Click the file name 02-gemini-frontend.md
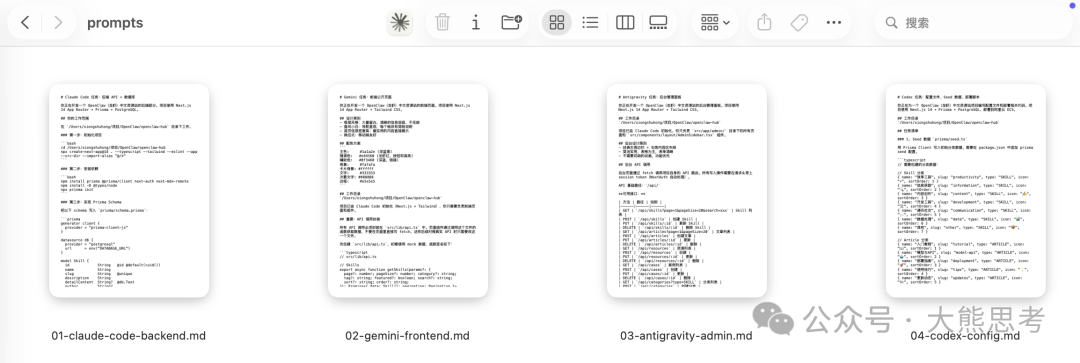This screenshot has height=363, width=1080. click(408, 336)
